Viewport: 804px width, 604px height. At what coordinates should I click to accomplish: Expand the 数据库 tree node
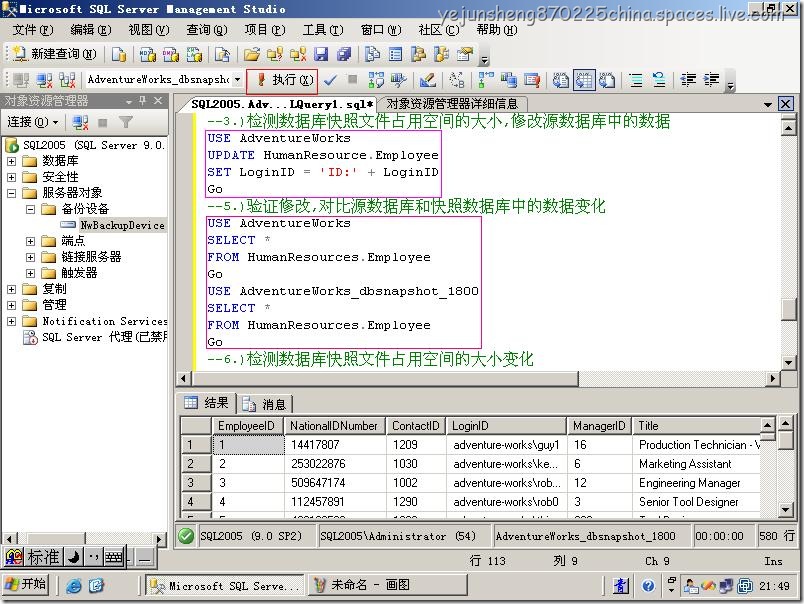click(11, 161)
